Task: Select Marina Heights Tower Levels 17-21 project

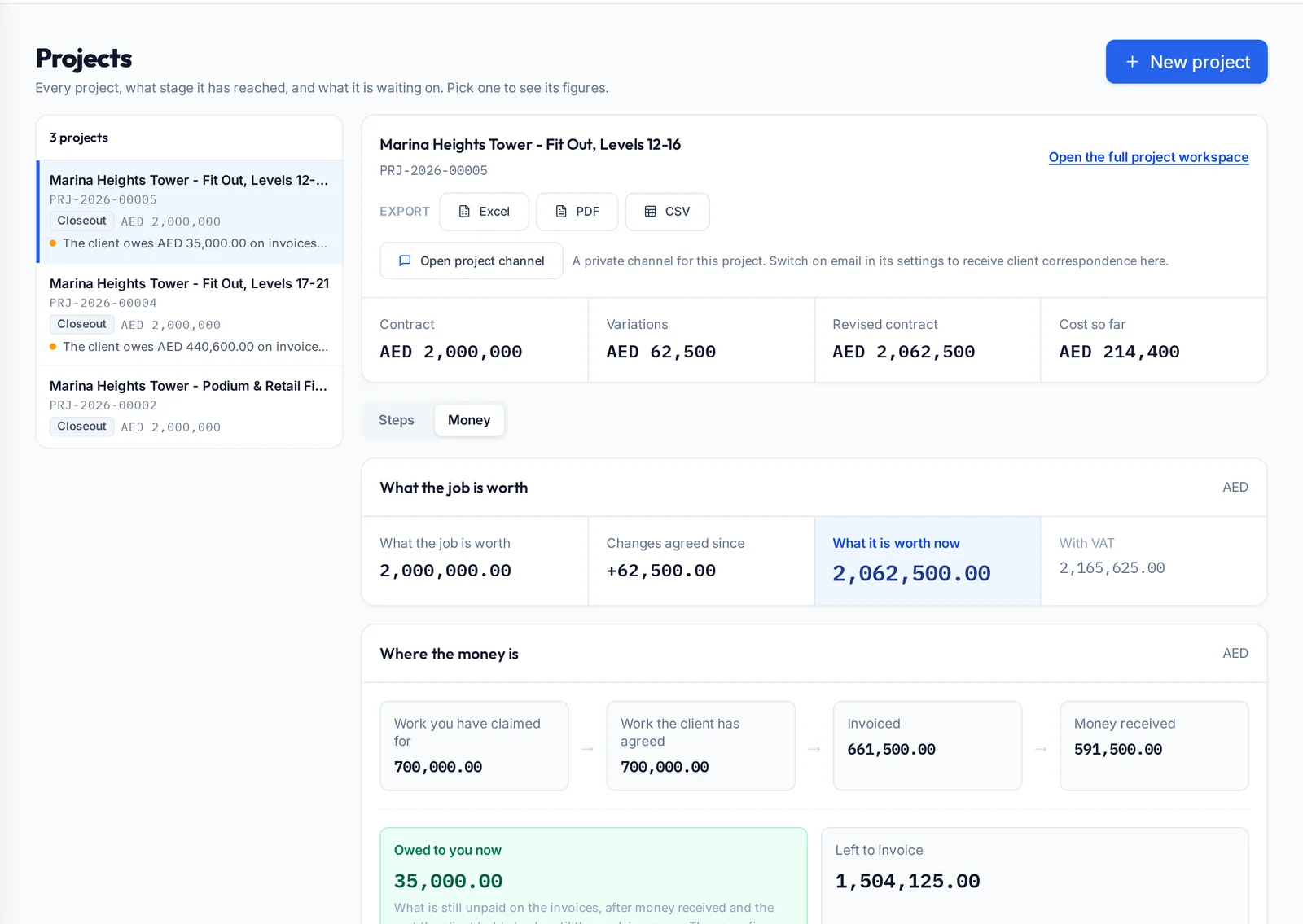Action: [190, 315]
